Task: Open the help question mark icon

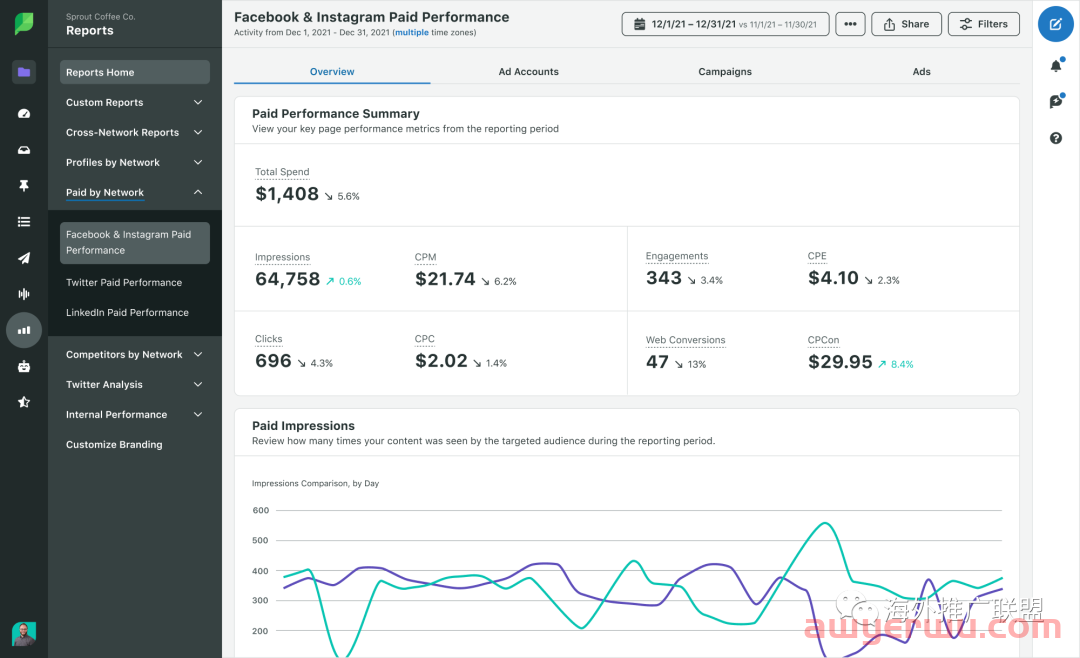Action: pyautogui.click(x=1056, y=138)
